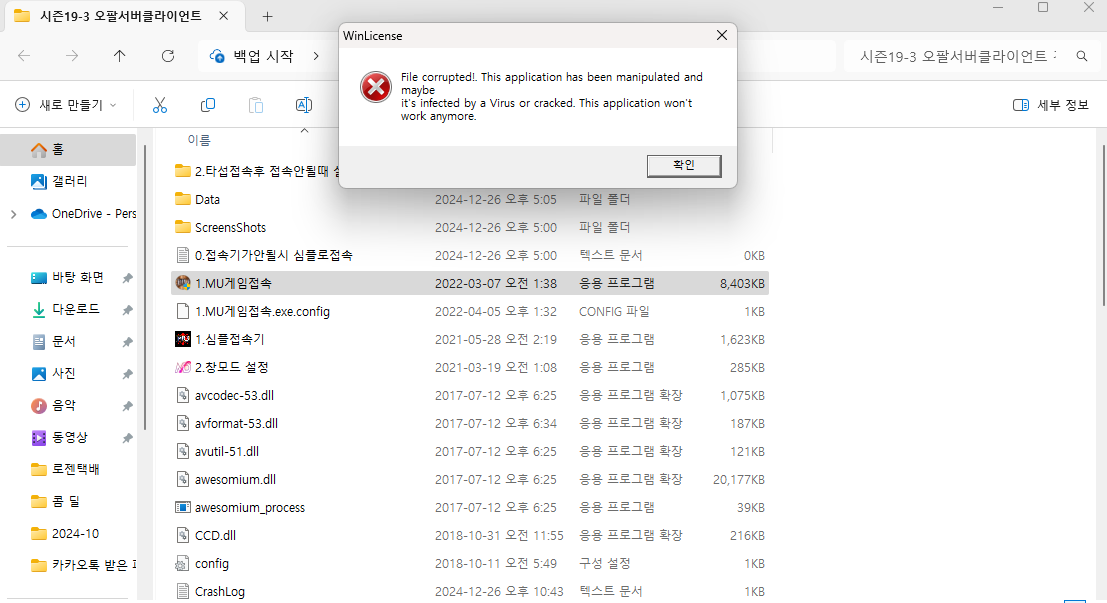Screen dimensions: 1107x603
Task: Select the Data folder
Action: (x=207, y=199)
